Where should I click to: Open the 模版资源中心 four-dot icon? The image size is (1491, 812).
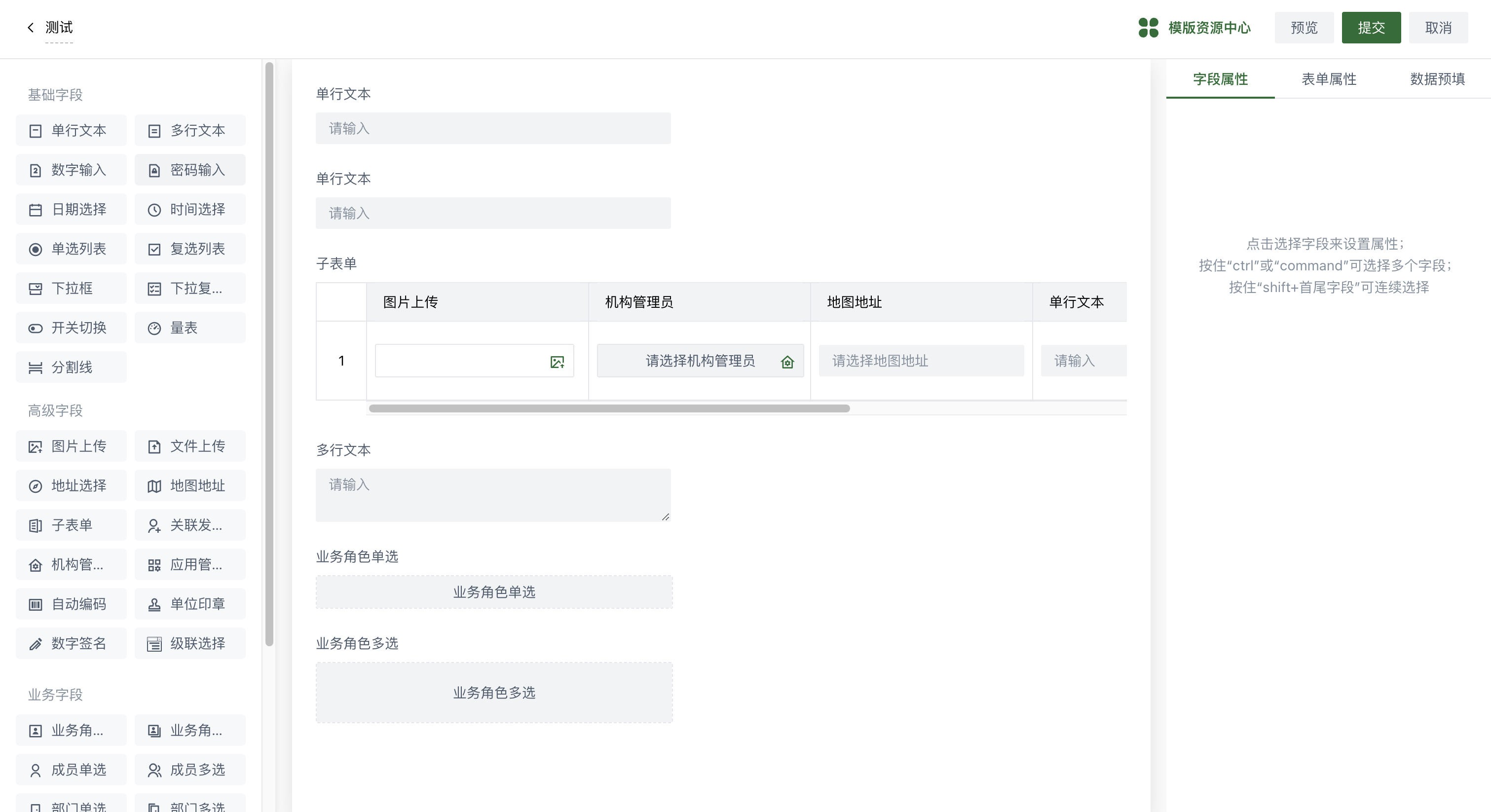coord(1149,27)
